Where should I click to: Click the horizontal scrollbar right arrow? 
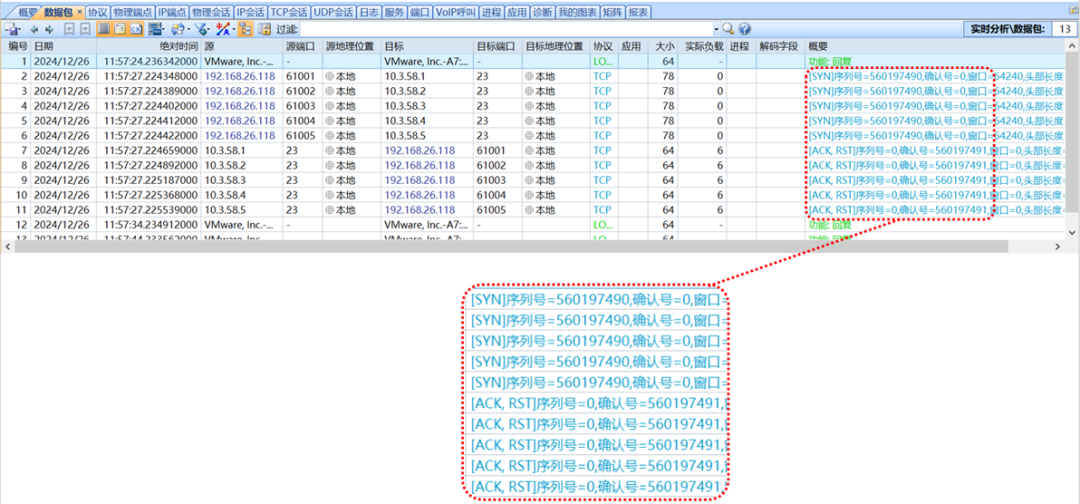point(1059,246)
